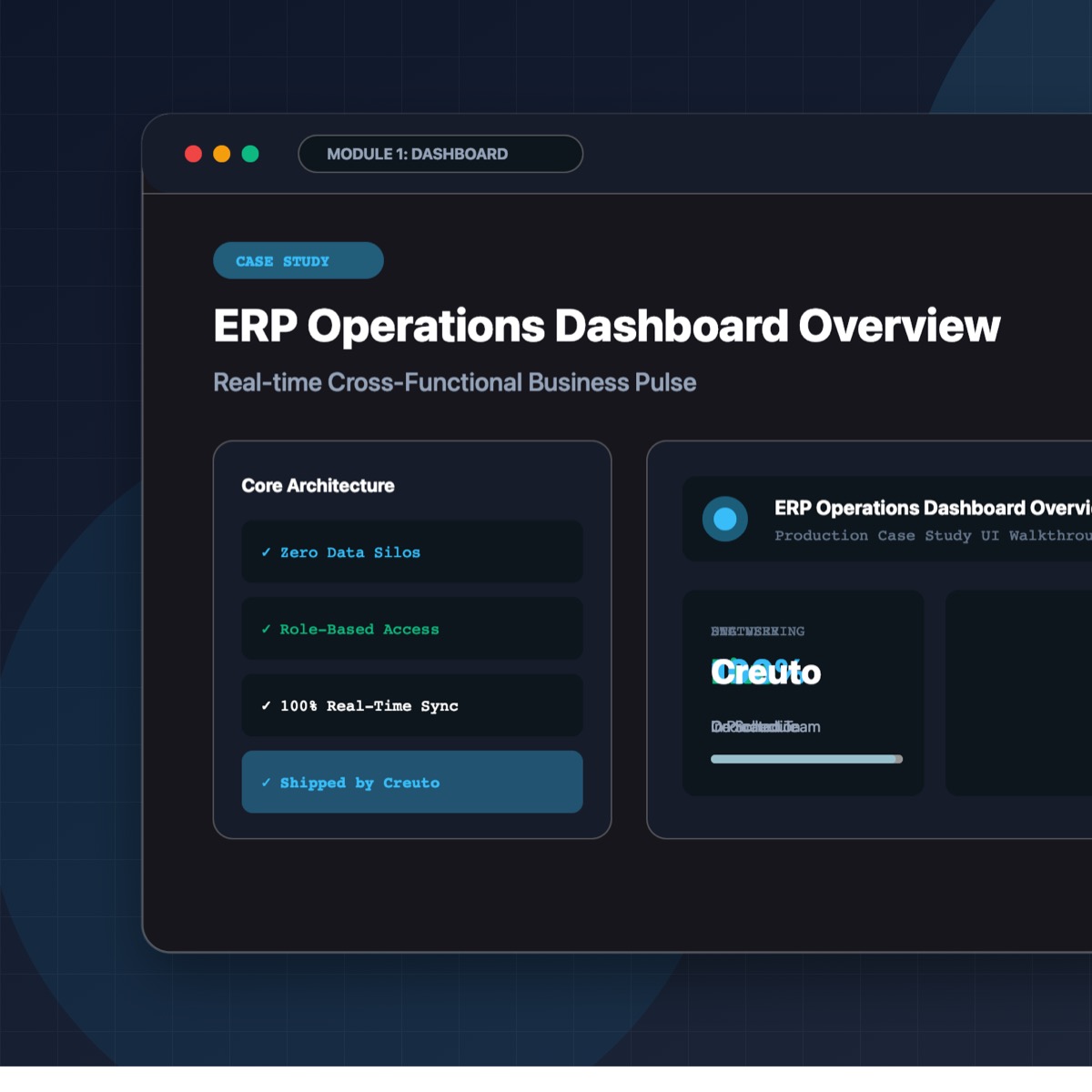This screenshot has height=1092, width=1092.
Task: Select the MODULE 1: DASHBOARD pill
Action: (x=440, y=154)
